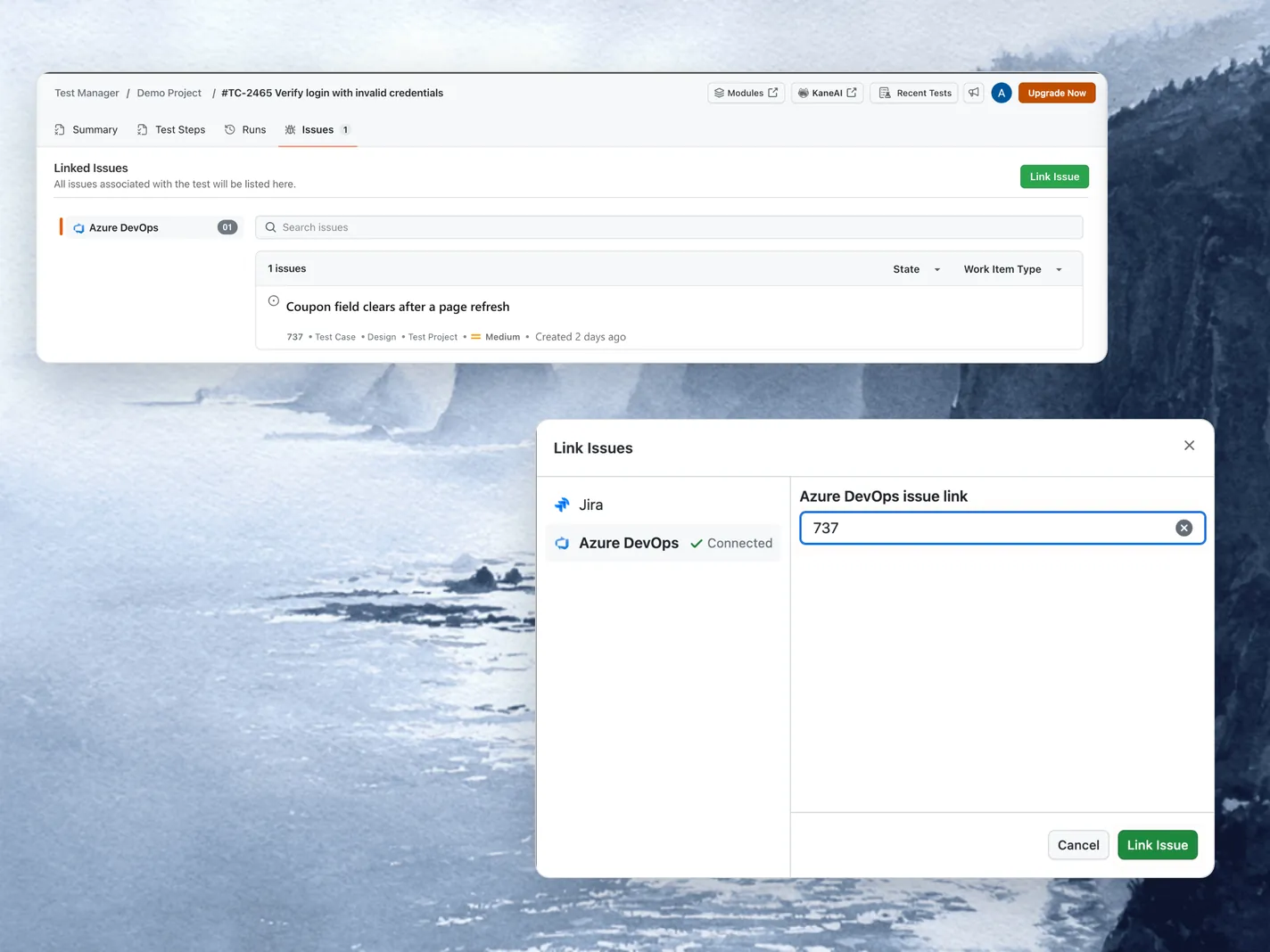Go to Demo Project breadcrumb
The height and width of the screenshot is (952, 1270).
point(169,93)
